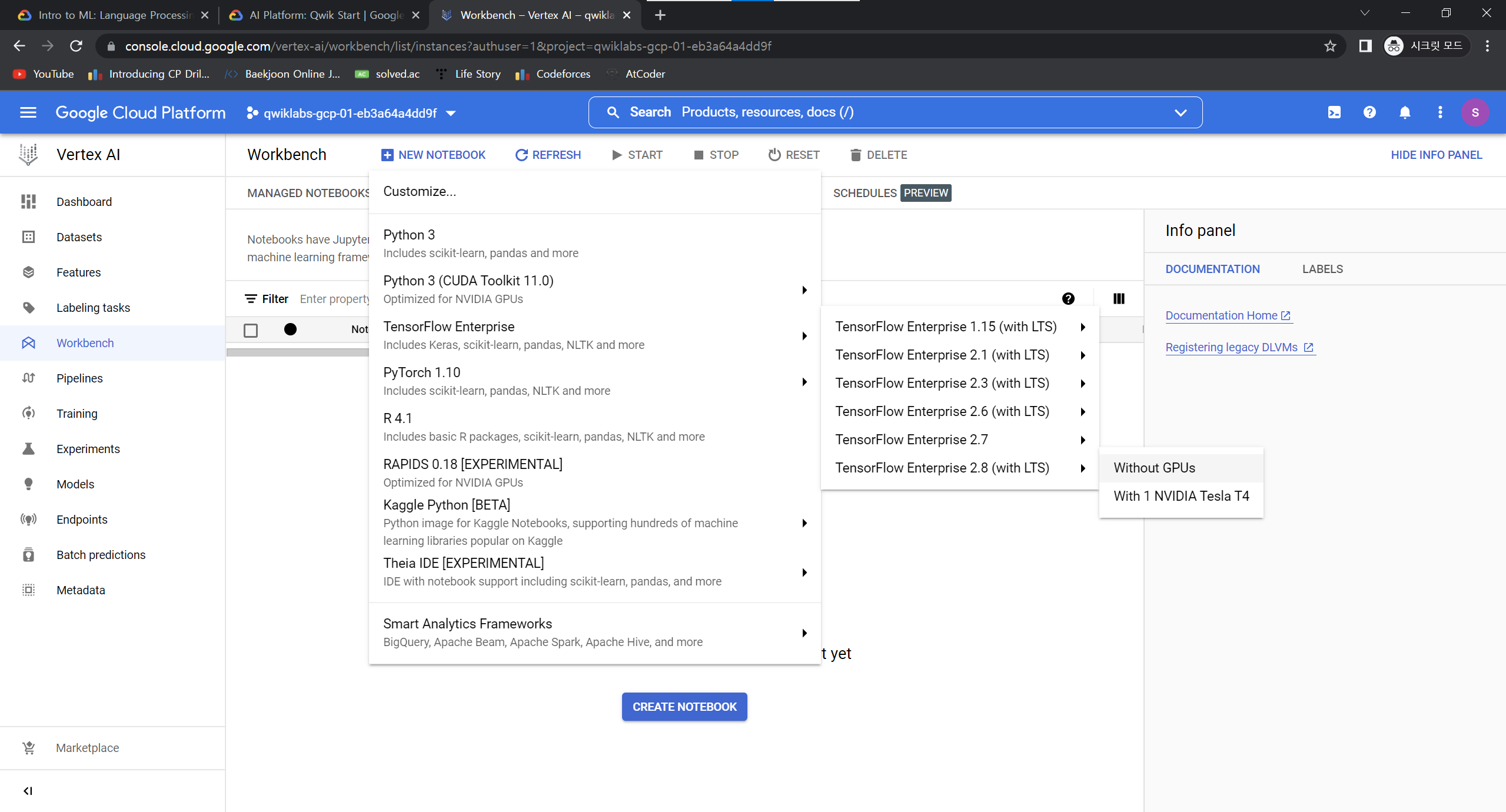
Task: Click the column display options icon
Action: click(1119, 299)
